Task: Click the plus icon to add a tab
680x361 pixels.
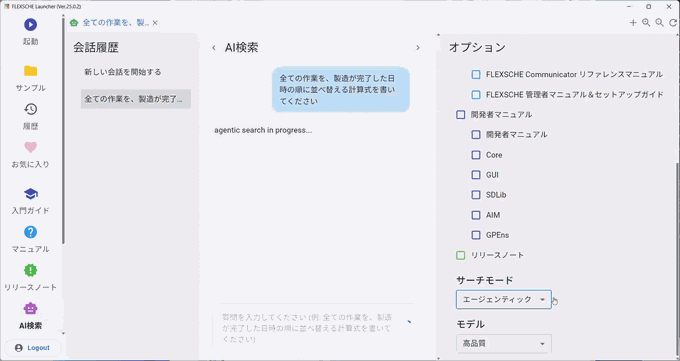Action: 633,23
